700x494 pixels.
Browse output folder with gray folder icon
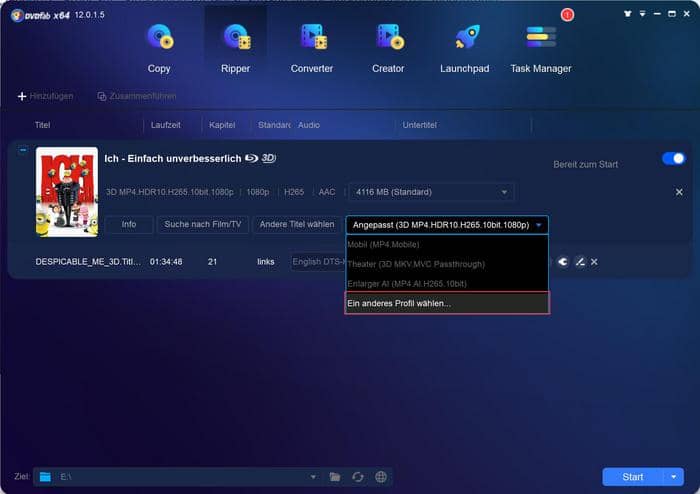point(335,477)
